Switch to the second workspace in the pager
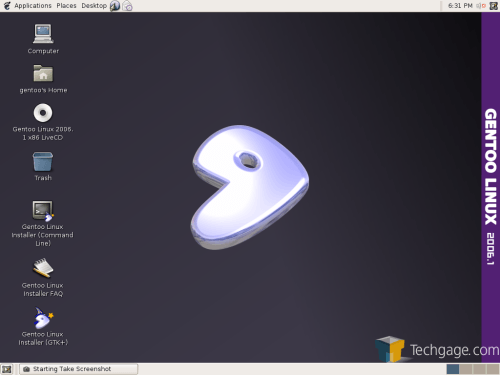This screenshot has width=500, height=375. (x=466, y=369)
